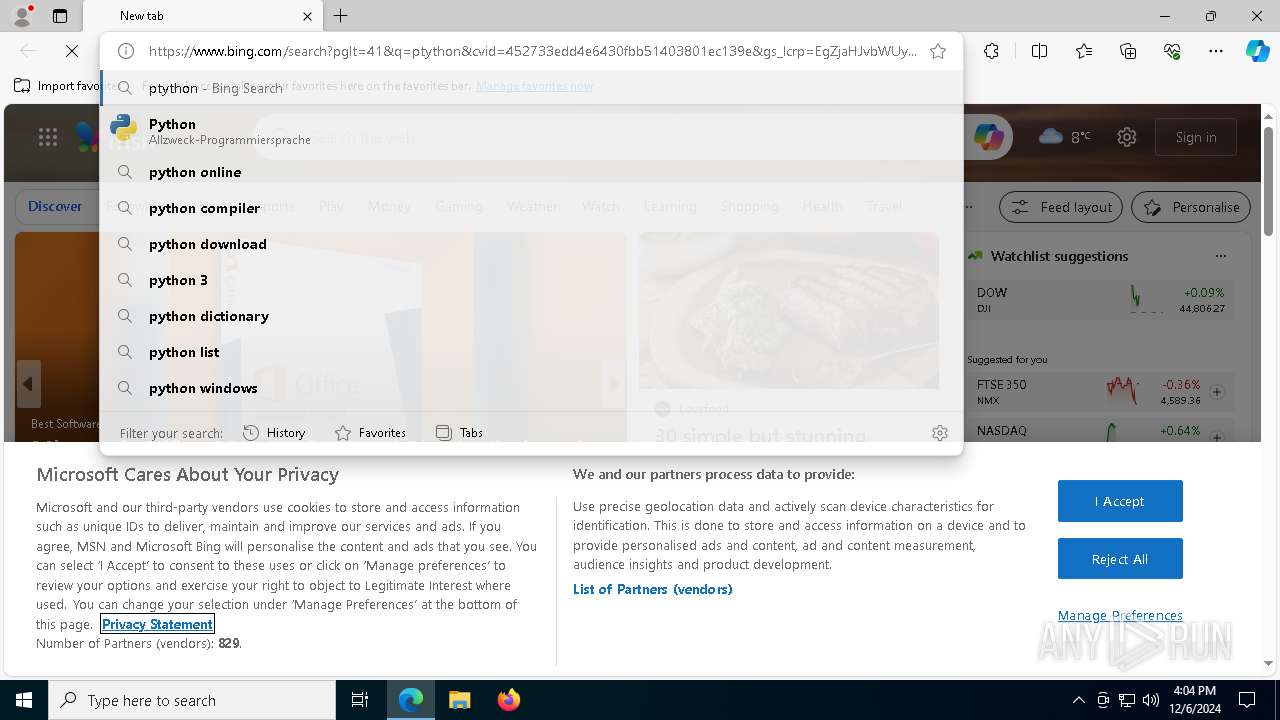Click the Personalise button
The image size is (1280, 720).
[1191, 207]
